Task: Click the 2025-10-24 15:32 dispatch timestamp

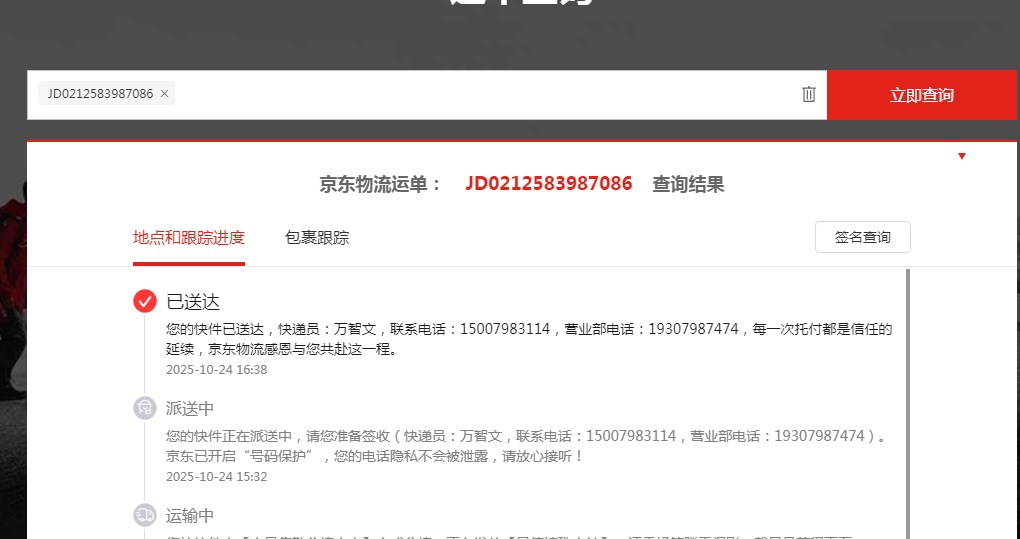Action: pos(217,476)
